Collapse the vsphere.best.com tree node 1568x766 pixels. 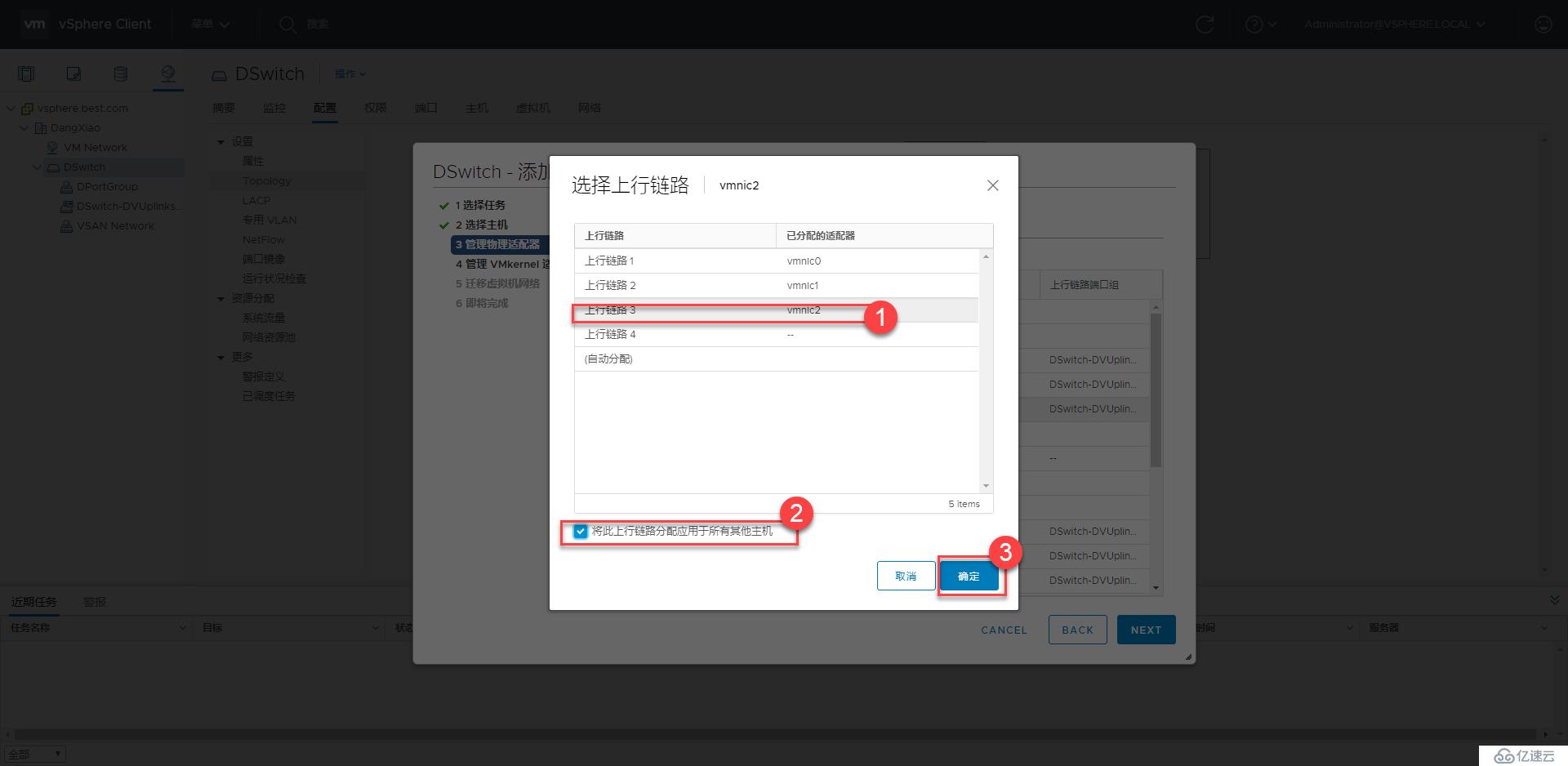[x=11, y=108]
